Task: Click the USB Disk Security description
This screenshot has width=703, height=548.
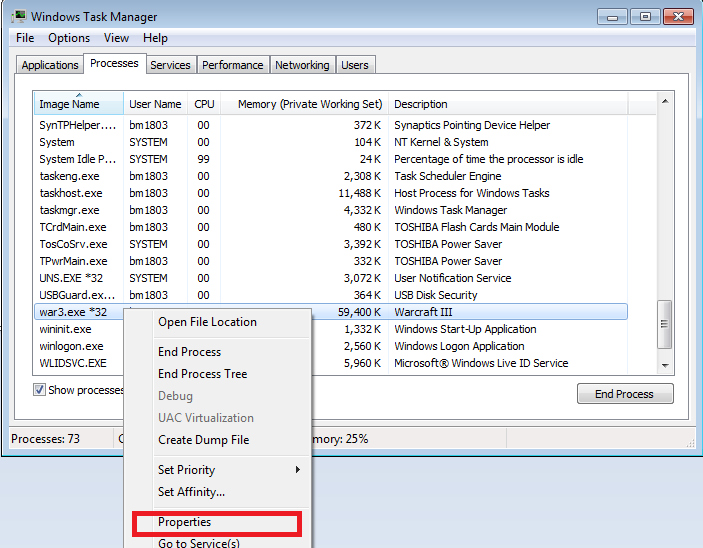Action: [435, 295]
